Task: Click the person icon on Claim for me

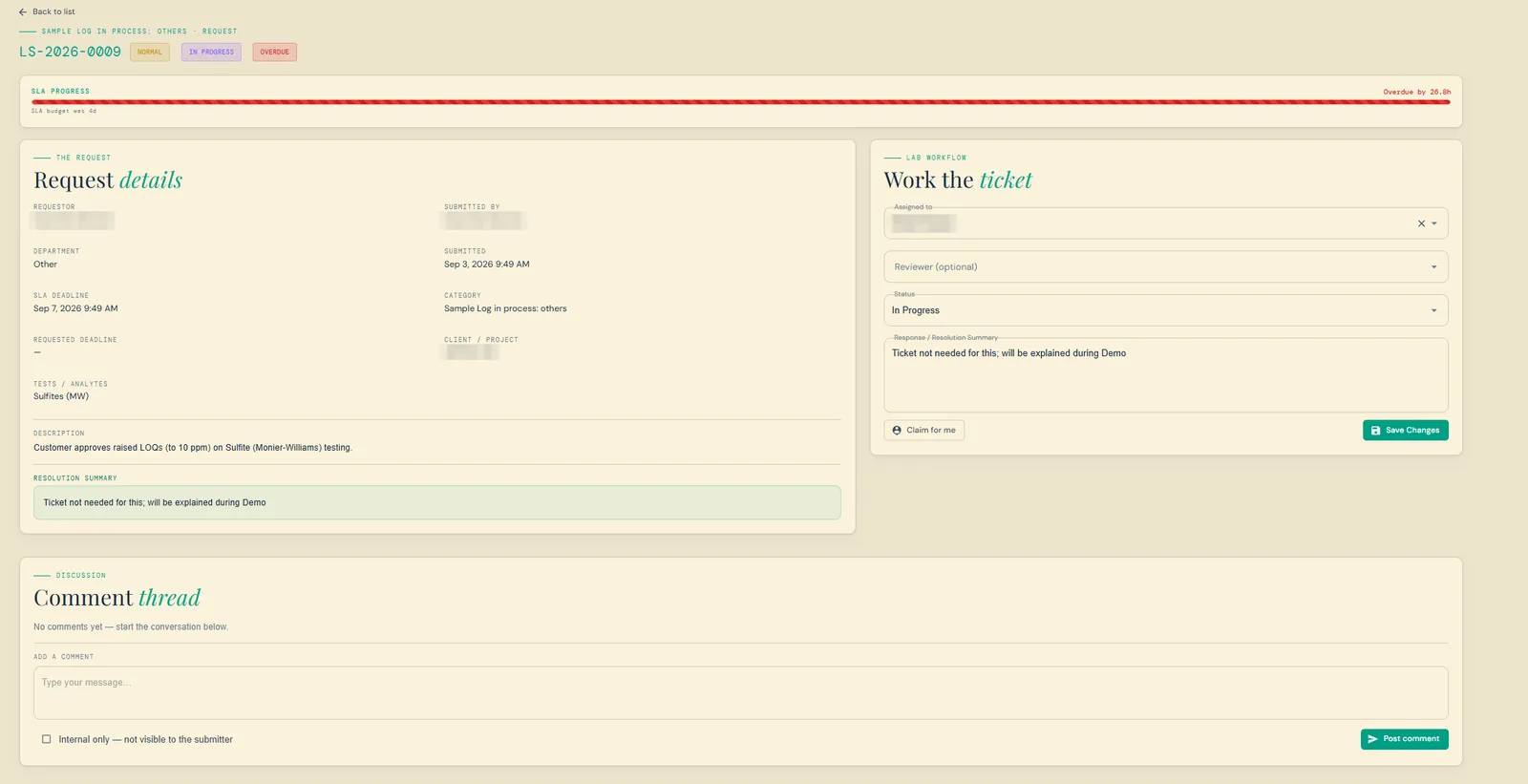Action: [897, 431]
